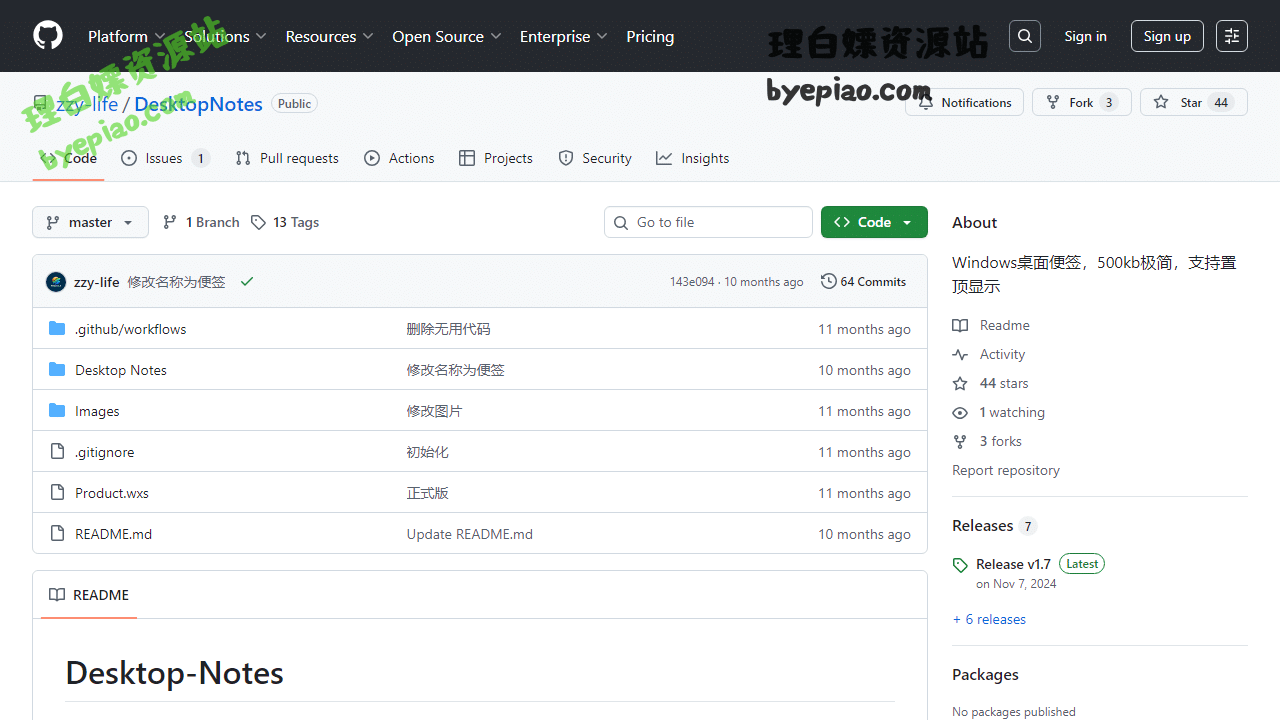Click the README.md file icon
The height and width of the screenshot is (720, 1280).
(x=57, y=534)
